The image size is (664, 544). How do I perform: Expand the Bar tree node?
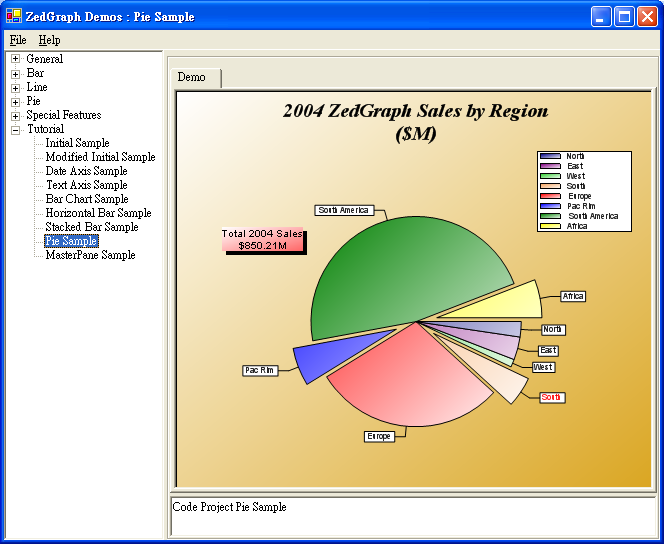click(x=15, y=74)
